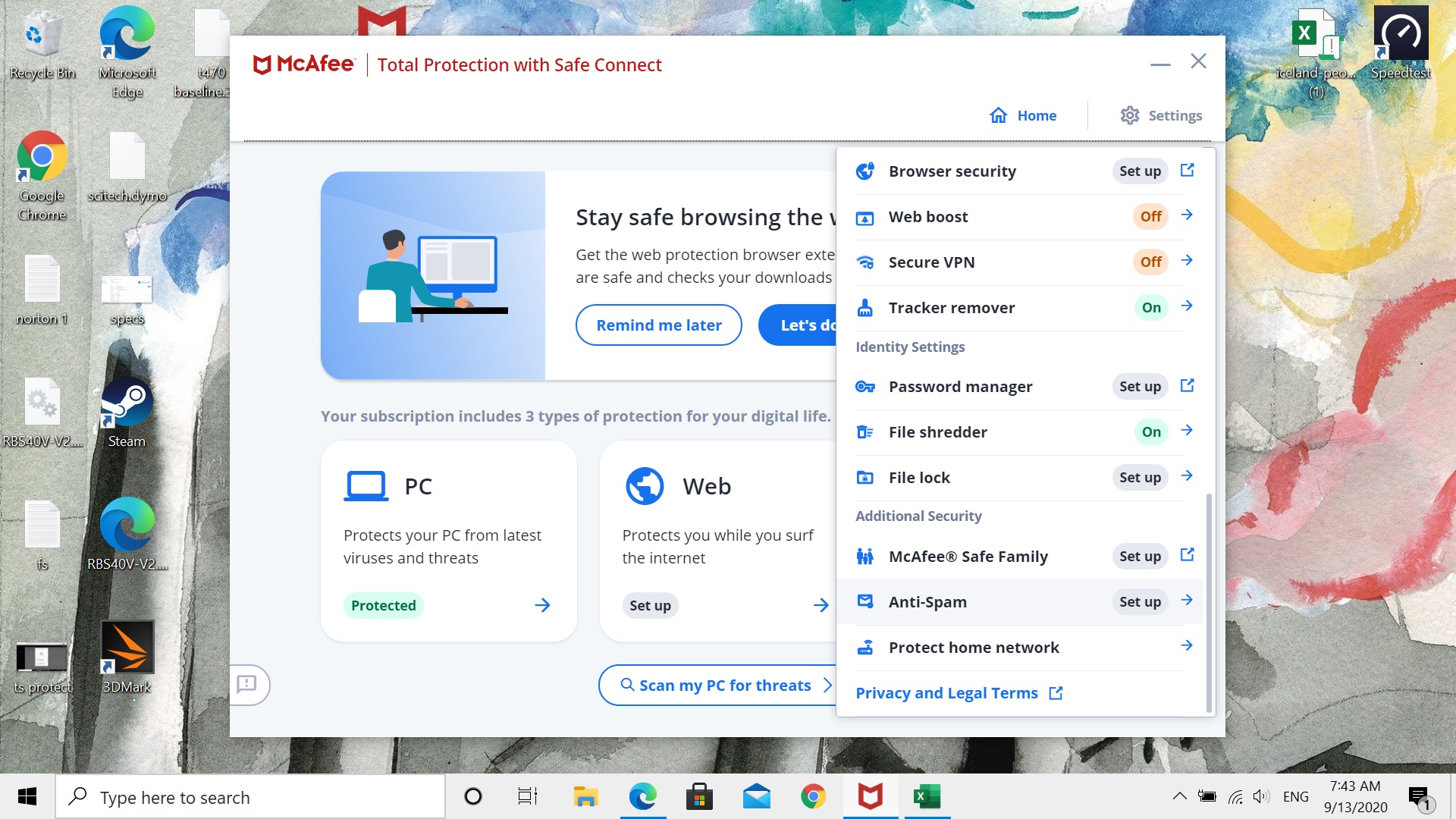Click the Web globe card icon

click(x=645, y=486)
